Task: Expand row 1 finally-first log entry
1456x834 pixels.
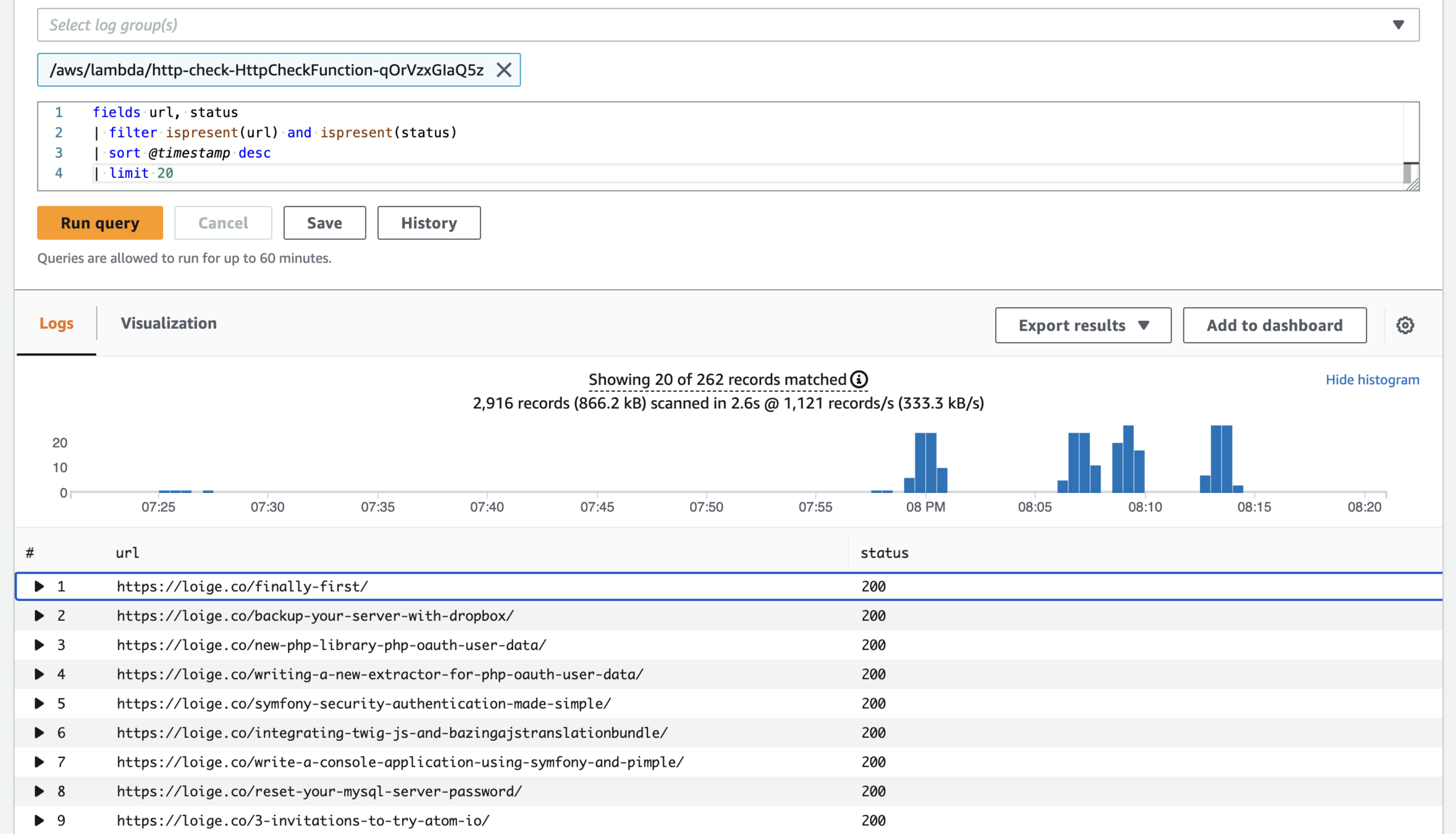Action: (39, 586)
